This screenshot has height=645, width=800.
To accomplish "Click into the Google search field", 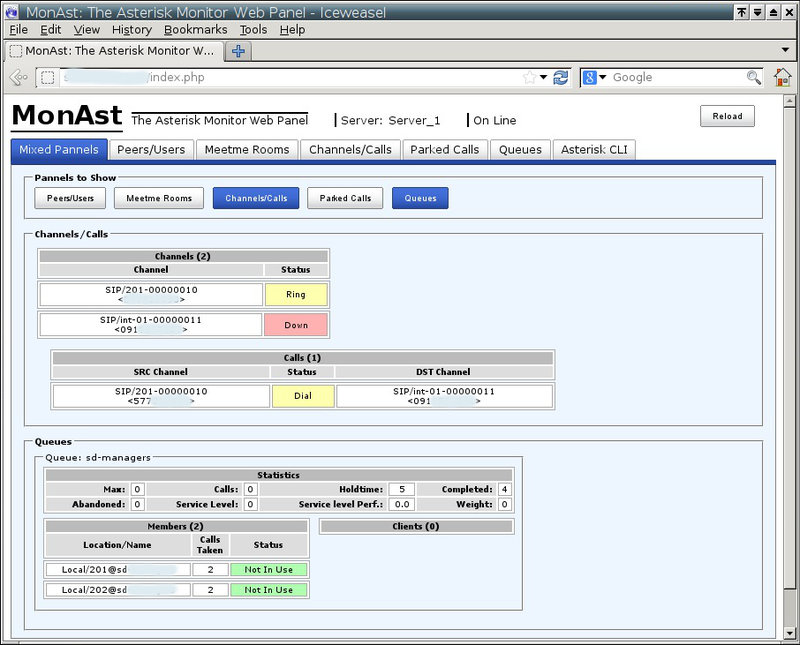I will pos(675,77).
